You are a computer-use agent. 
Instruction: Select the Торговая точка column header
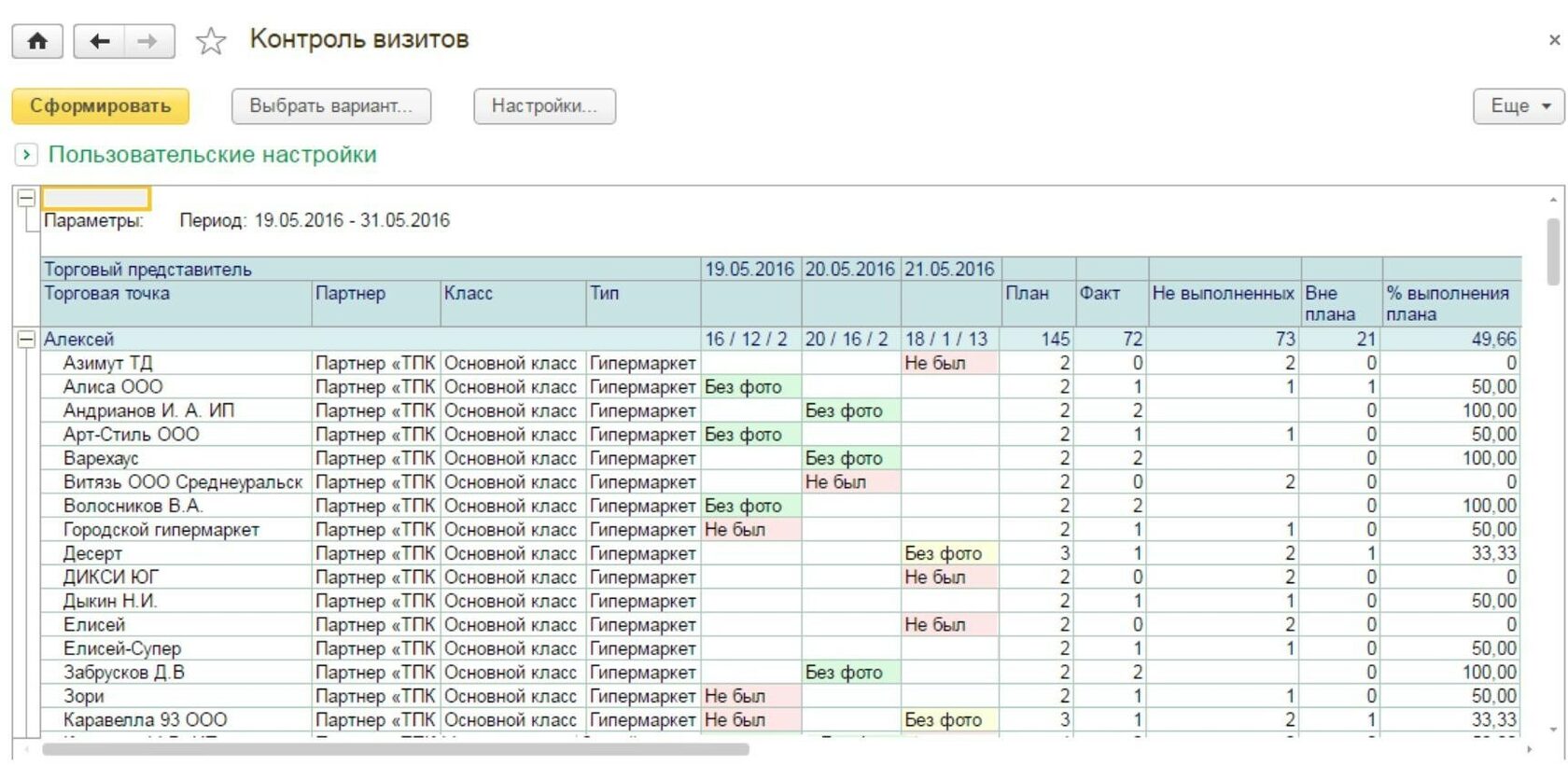click(176, 303)
